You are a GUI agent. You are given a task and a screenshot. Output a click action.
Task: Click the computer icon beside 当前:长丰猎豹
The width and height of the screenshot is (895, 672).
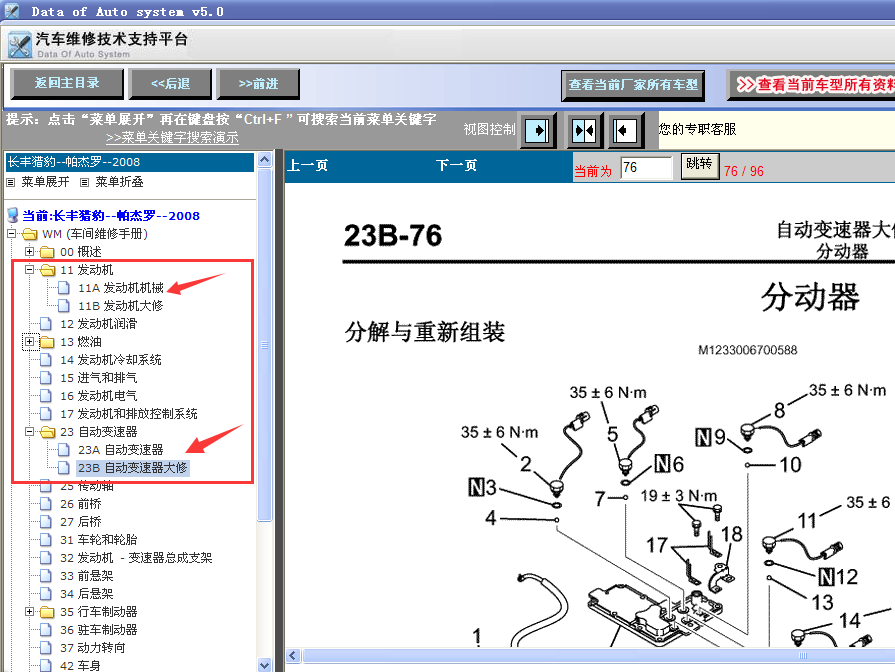click(x=12, y=216)
